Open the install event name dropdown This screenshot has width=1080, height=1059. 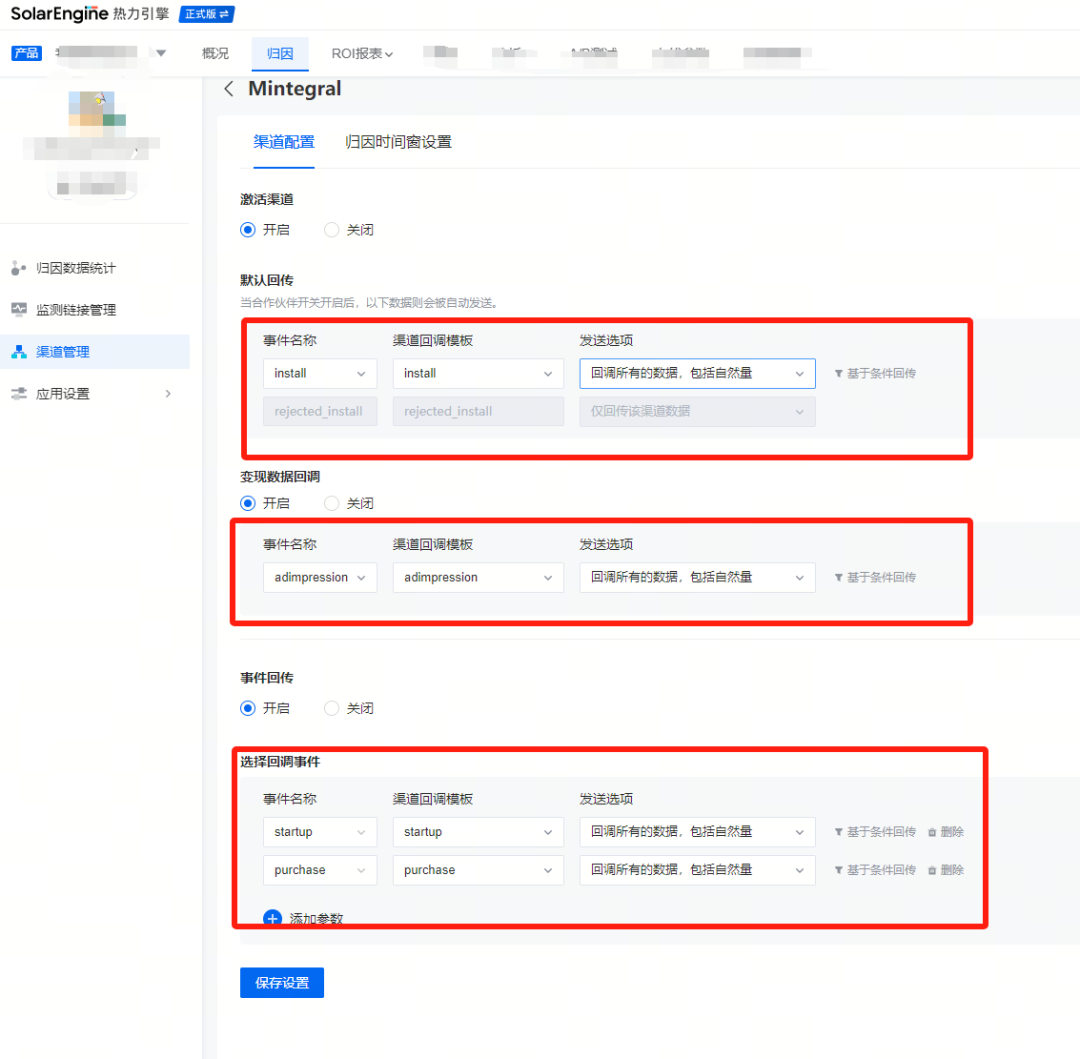320,373
